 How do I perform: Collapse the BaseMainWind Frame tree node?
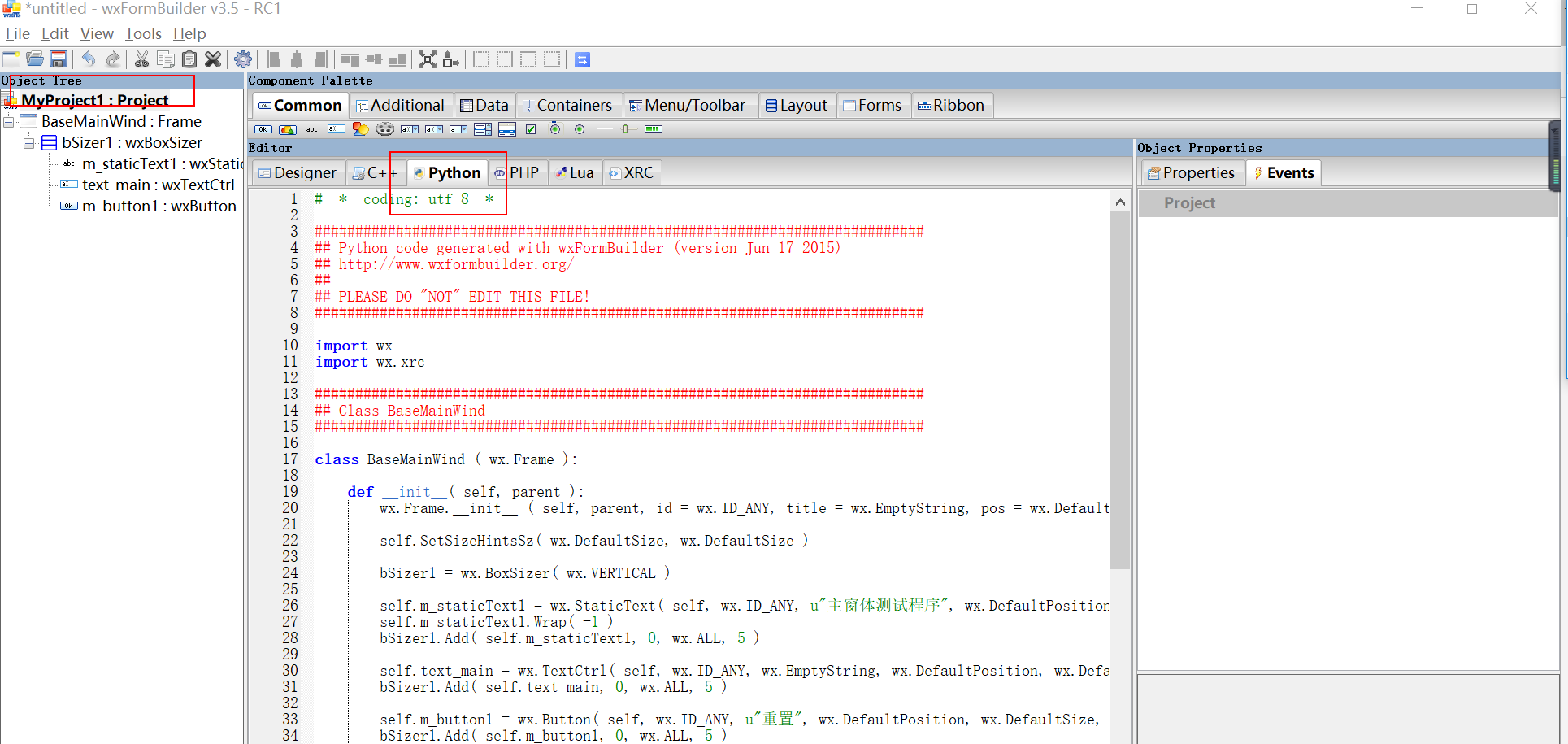[x=9, y=122]
